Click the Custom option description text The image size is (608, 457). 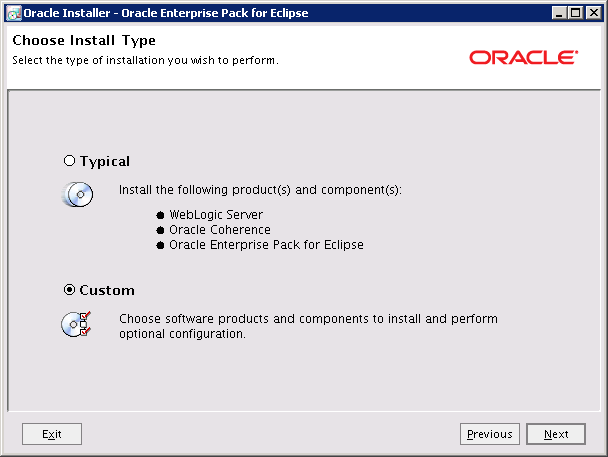pos(308,327)
